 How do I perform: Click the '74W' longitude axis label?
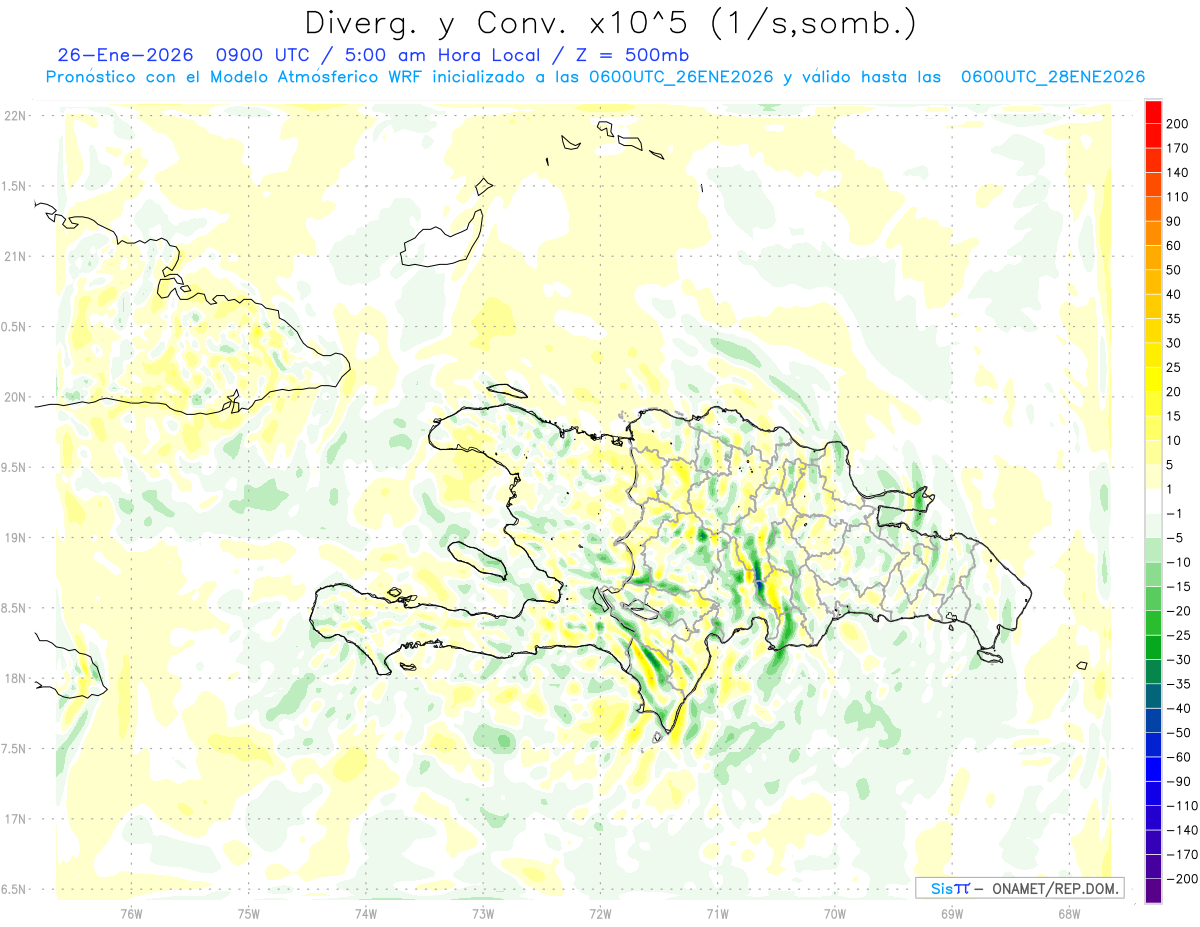point(366,912)
